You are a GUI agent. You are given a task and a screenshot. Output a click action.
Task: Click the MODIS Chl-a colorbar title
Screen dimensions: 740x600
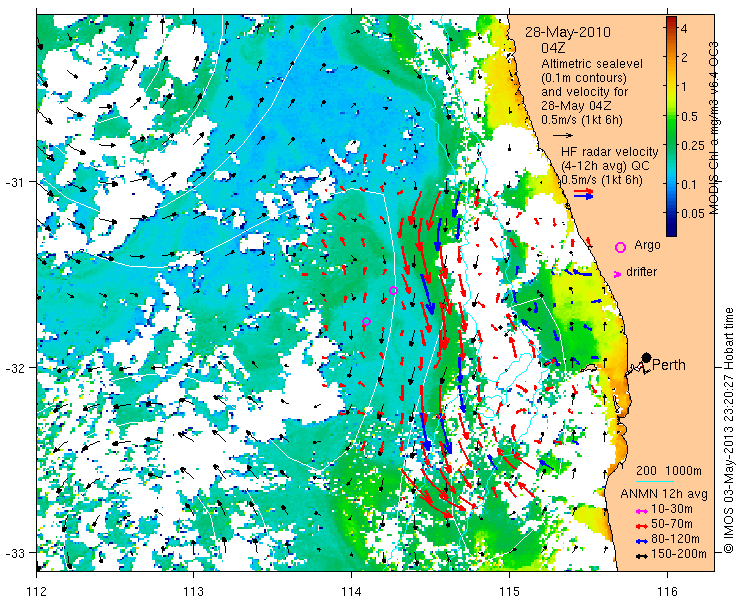(x=714, y=127)
